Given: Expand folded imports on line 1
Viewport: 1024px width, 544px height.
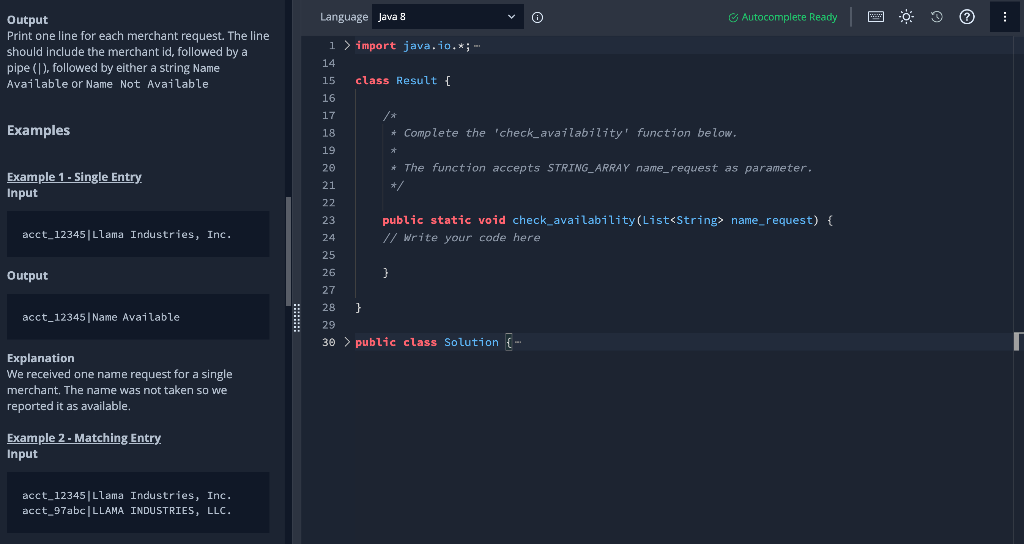Looking at the screenshot, I should pos(347,46).
